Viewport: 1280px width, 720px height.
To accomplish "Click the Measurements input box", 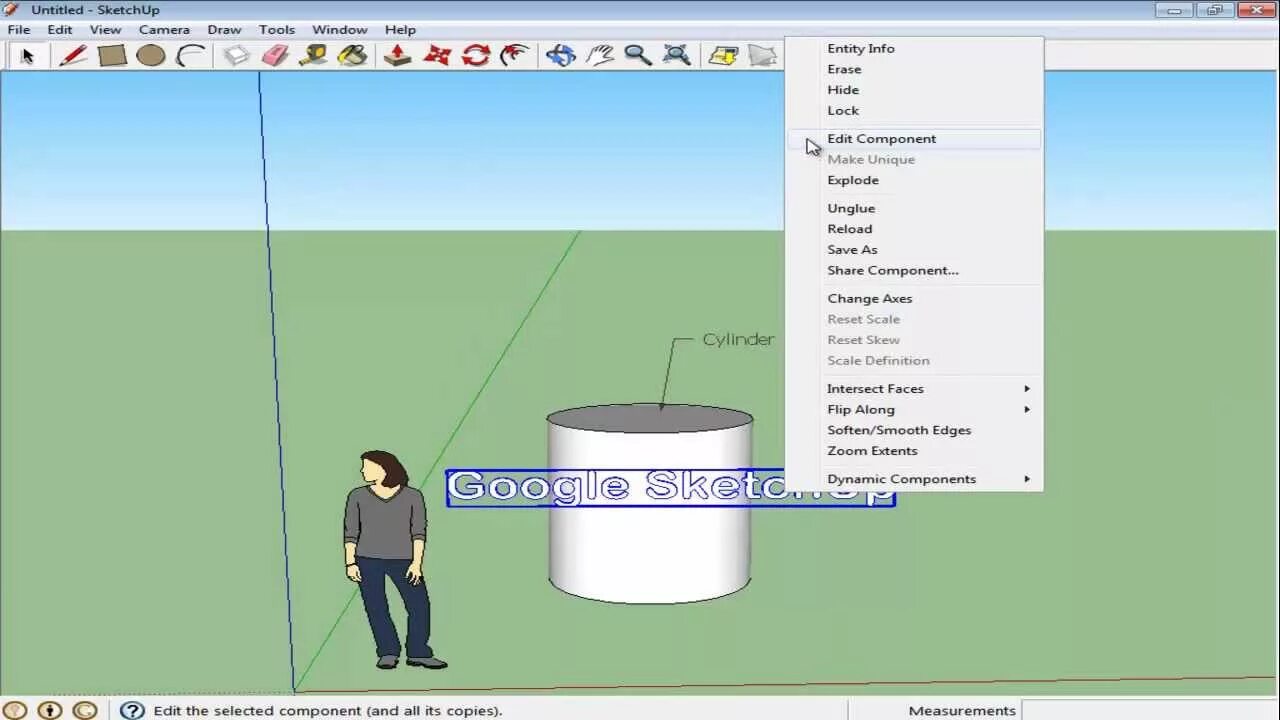I will [x=1150, y=710].
